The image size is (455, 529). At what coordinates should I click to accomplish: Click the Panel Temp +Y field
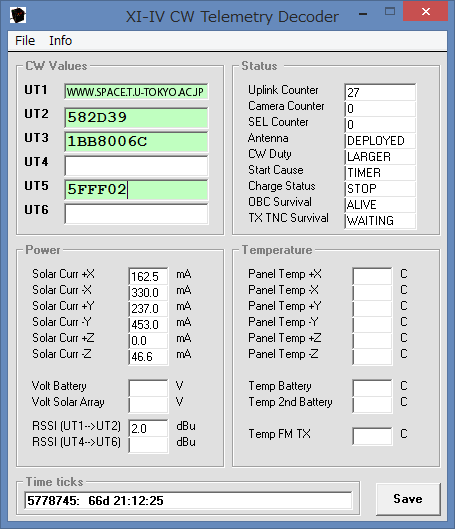pyautogui.click(x=372, y=308)
